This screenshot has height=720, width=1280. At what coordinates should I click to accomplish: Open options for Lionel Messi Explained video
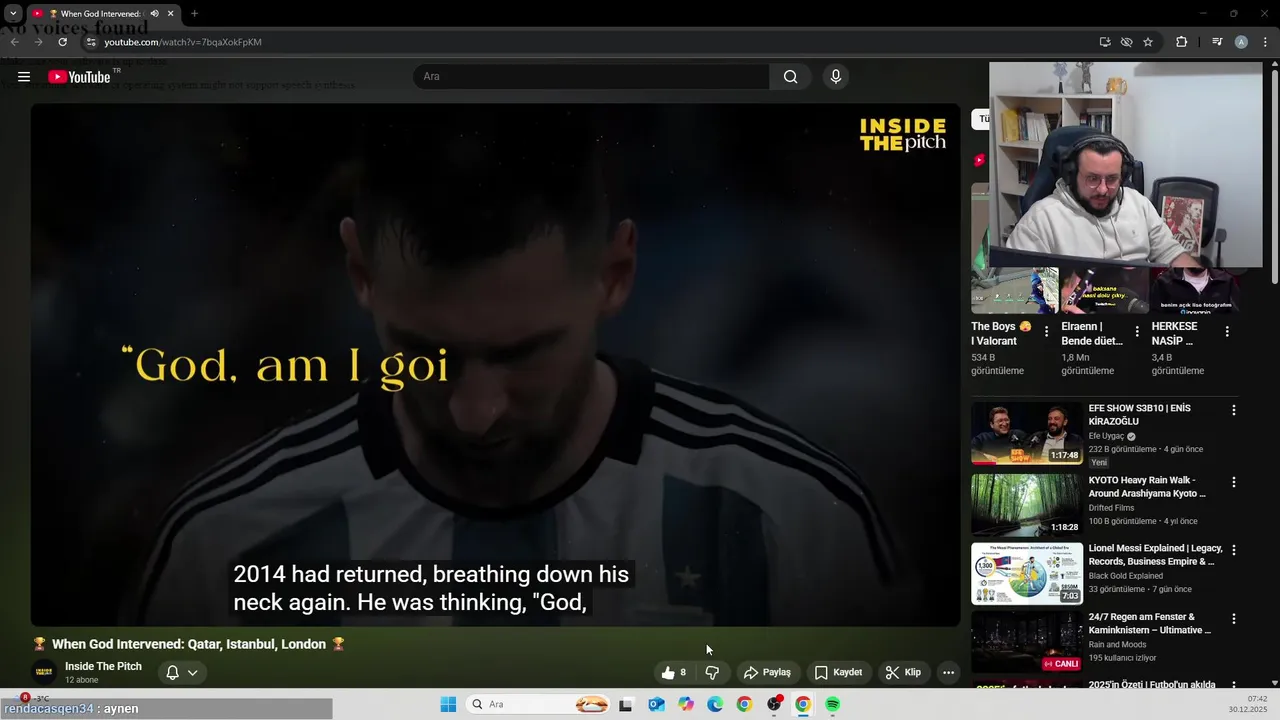pos(1233,550)
